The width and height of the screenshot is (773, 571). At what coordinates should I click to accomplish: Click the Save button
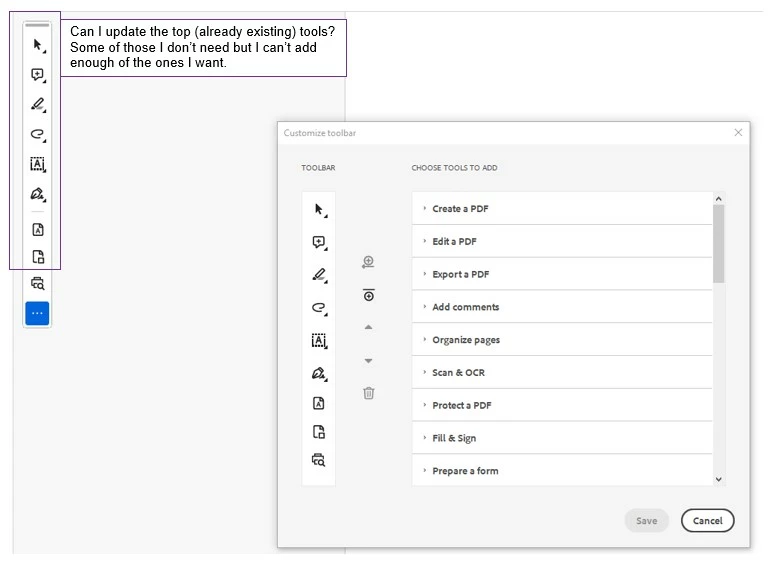coord(646,521)
